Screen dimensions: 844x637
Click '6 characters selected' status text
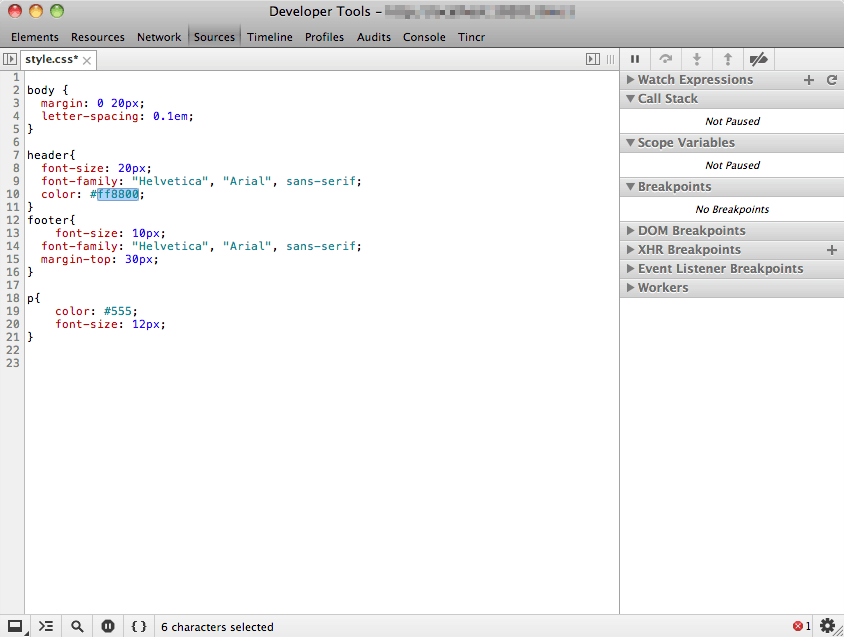coord(217,627)
